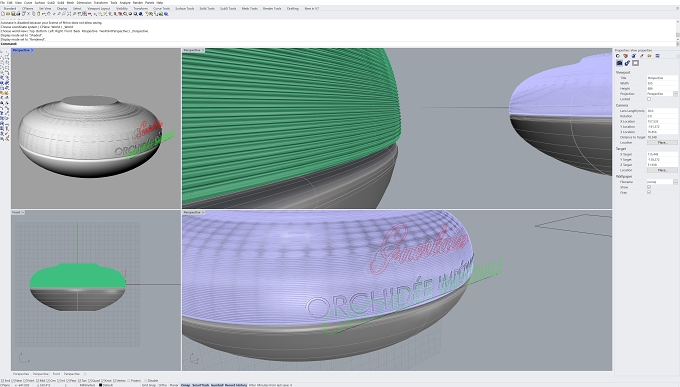Toggle the Near osnap checkbox
Screen dimensions: 680x387
[x=13, y=380]
